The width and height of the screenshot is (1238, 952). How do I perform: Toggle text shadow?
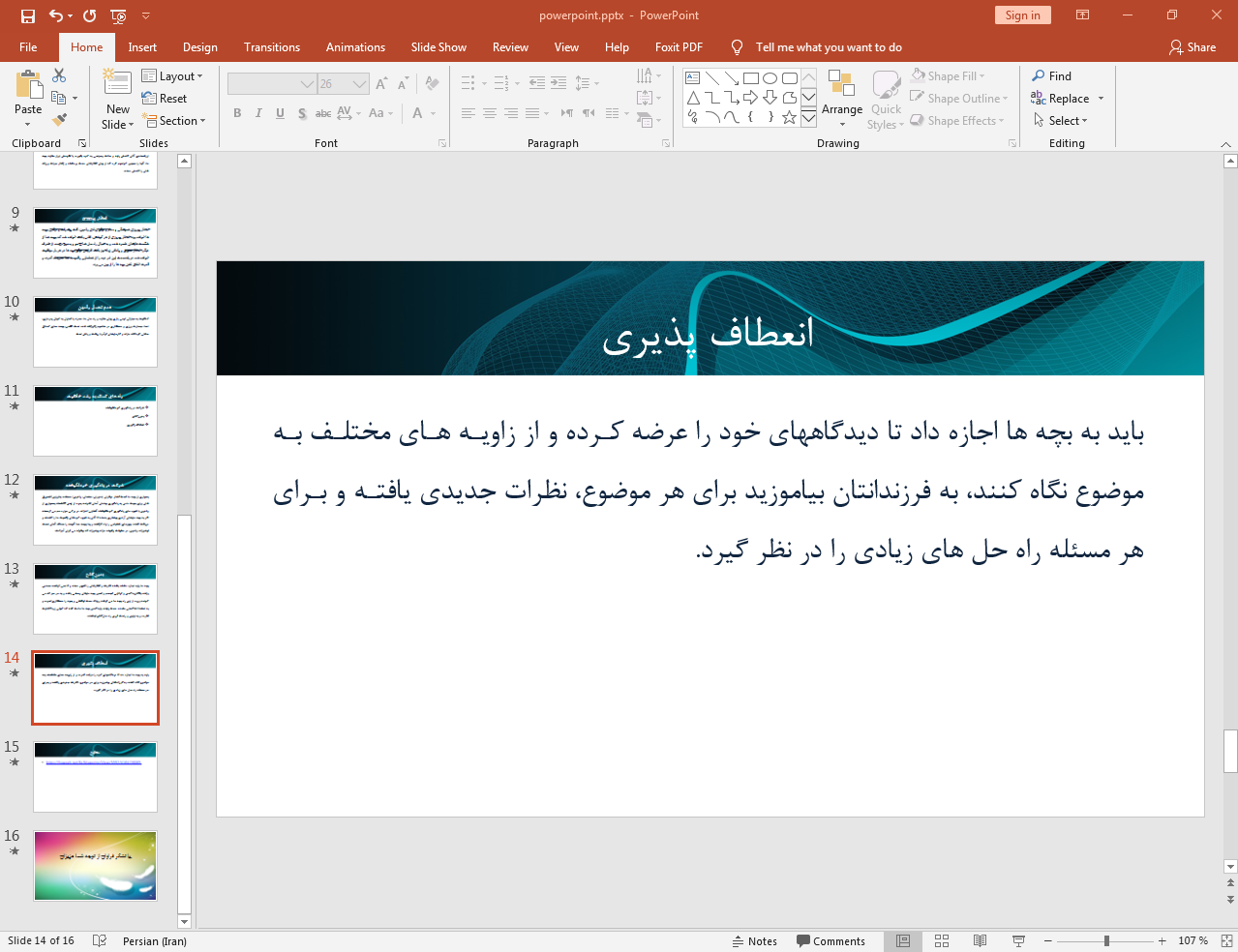302,113
